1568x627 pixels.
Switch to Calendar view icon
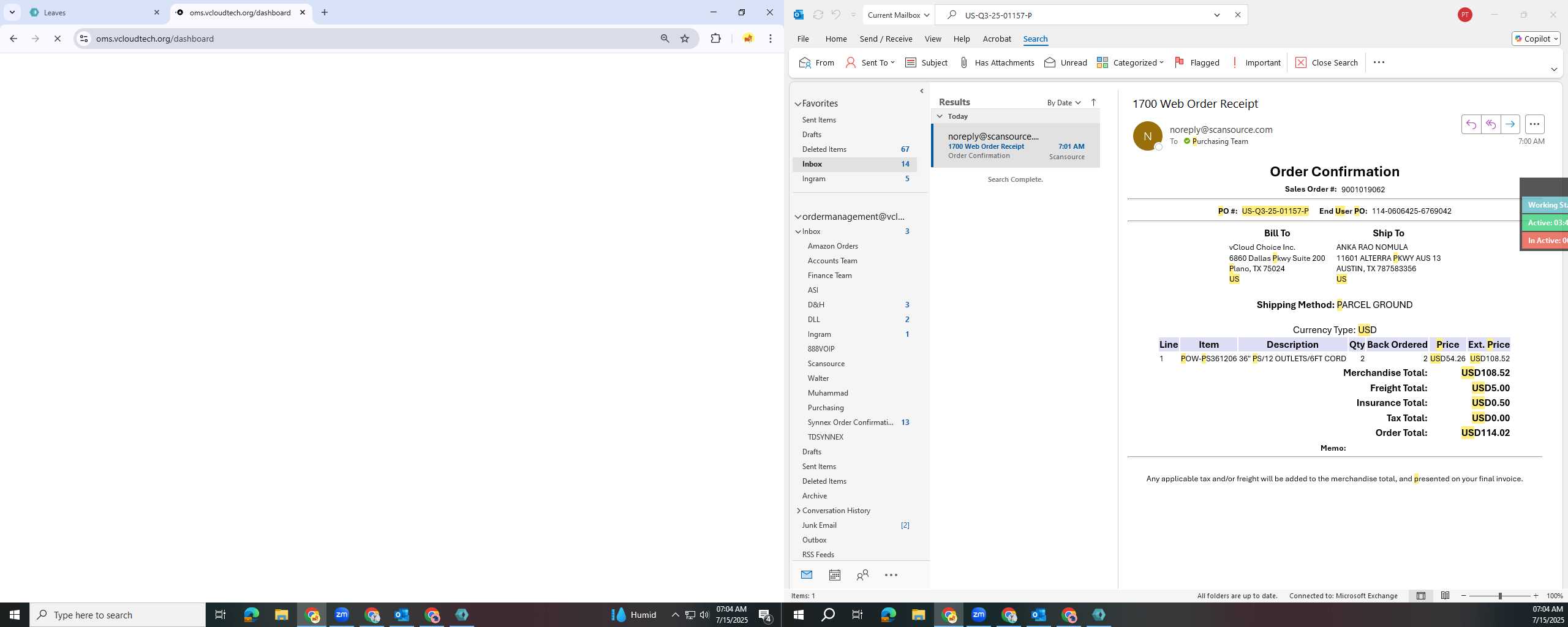point(834,575)
